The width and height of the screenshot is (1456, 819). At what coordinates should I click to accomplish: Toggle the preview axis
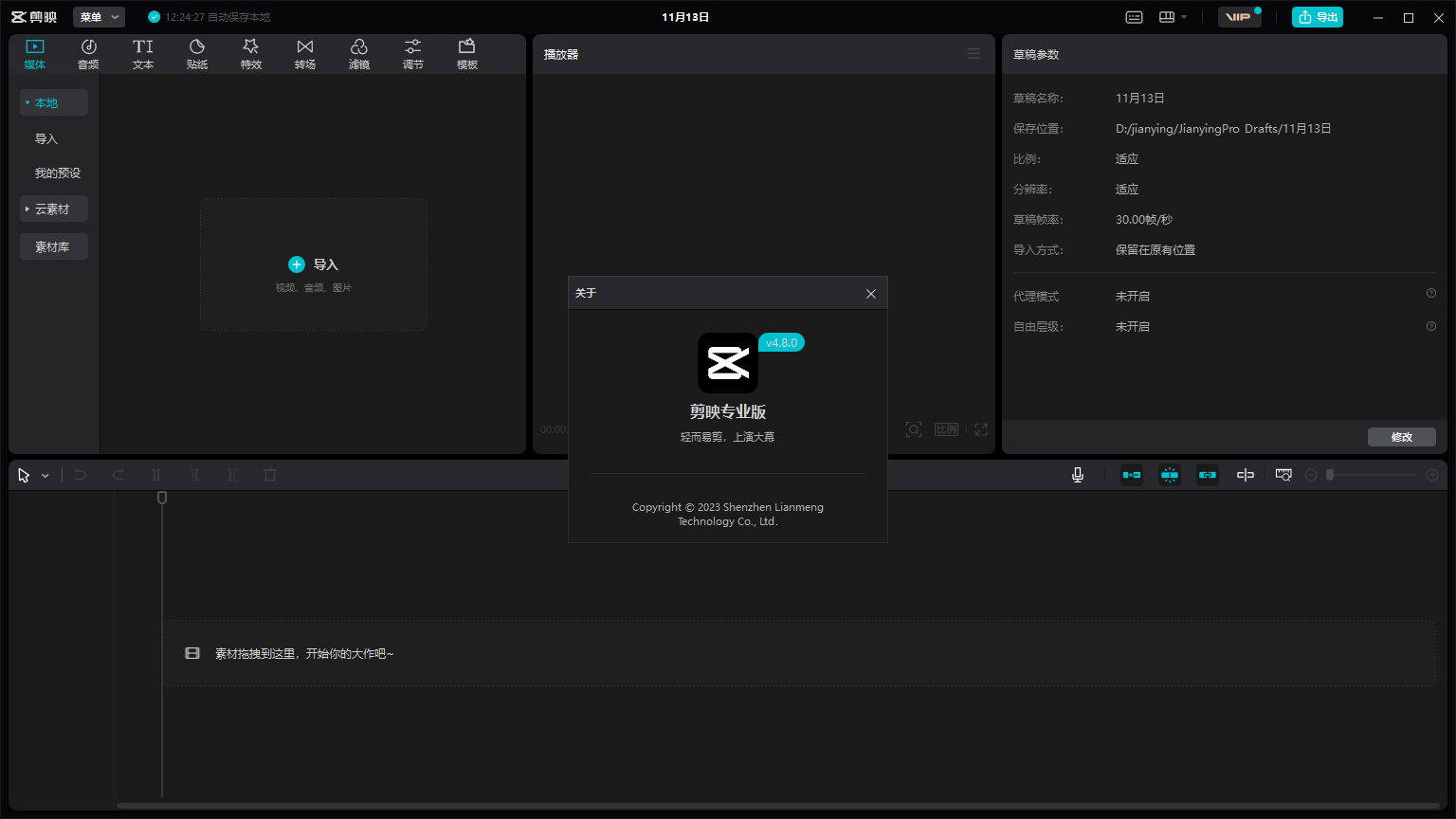pyautogui.click(x=1246, y=475)
